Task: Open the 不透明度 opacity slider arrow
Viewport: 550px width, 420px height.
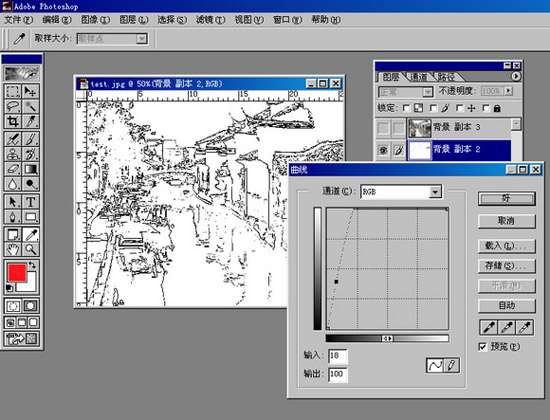Action: (508, 91)
